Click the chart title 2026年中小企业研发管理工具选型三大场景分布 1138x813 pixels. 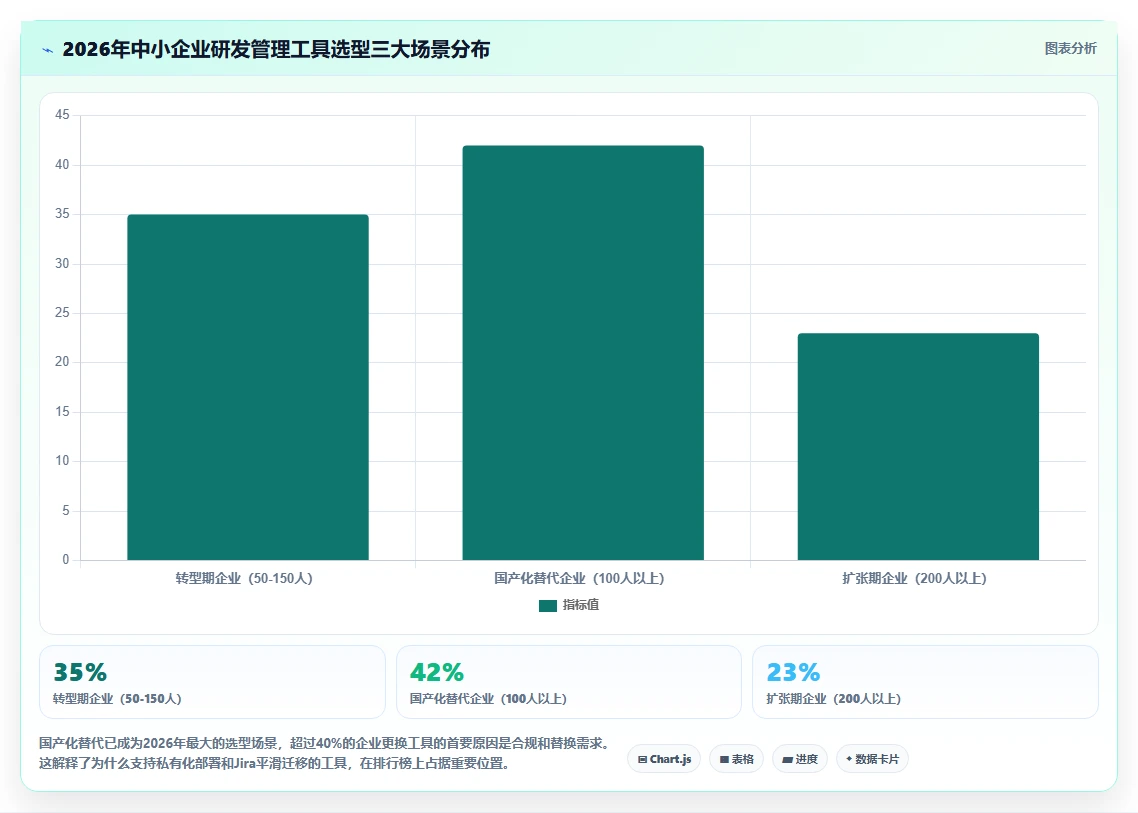[276, 49]
